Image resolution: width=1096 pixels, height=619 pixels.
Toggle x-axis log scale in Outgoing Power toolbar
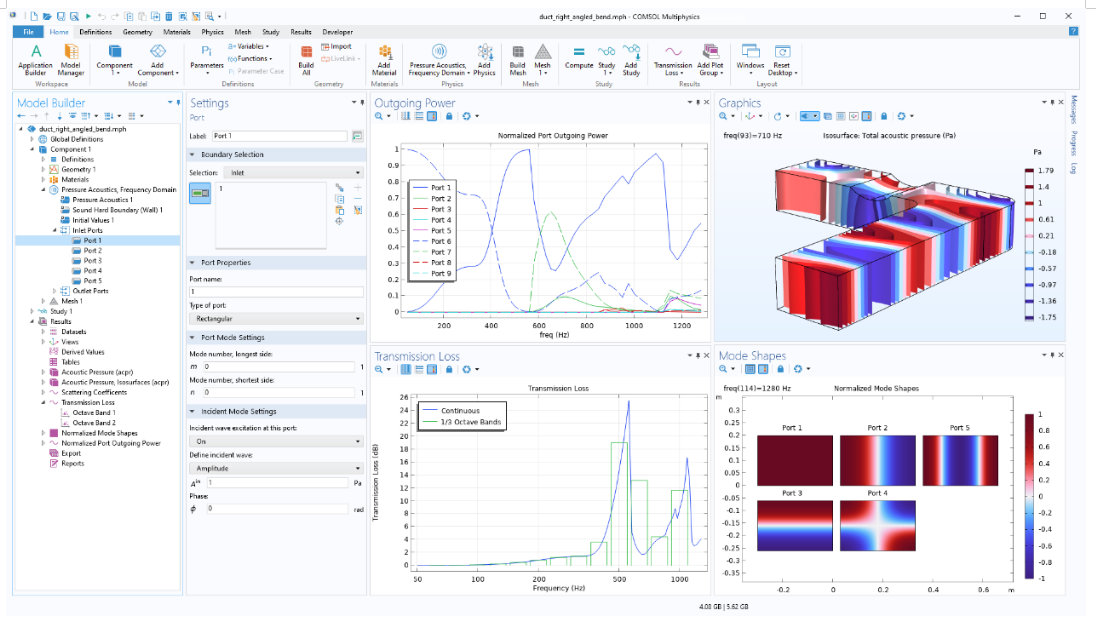coord(405,116)
